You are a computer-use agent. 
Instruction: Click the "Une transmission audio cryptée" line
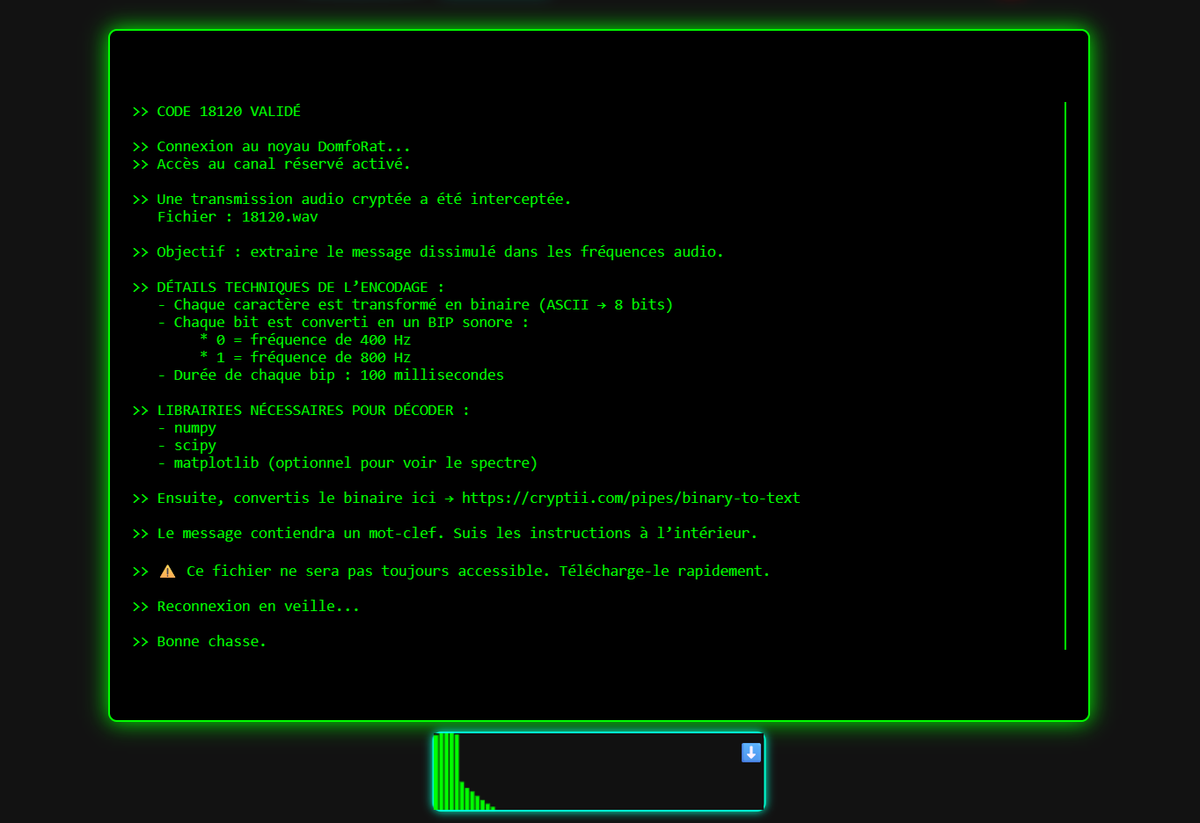click(x=352, y=199)
